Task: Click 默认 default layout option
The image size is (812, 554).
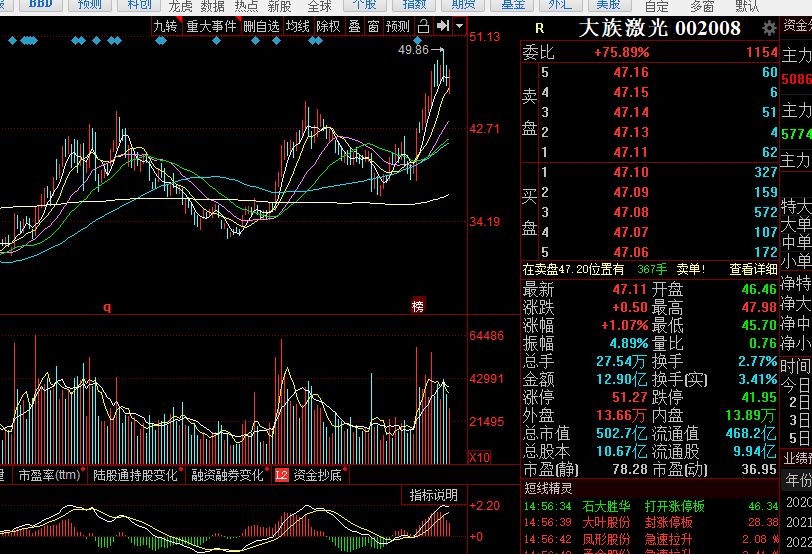Action: (x=747, y=6)
